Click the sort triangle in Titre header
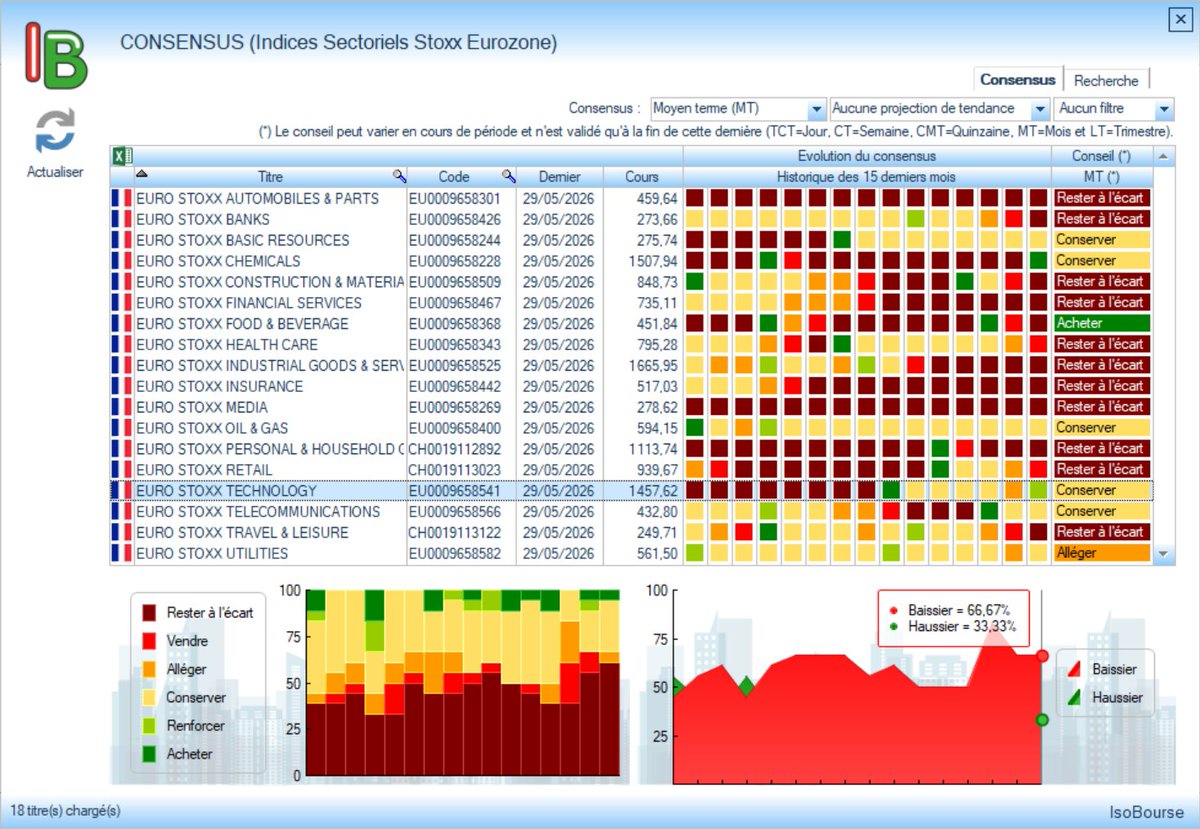 click(141, 174)
